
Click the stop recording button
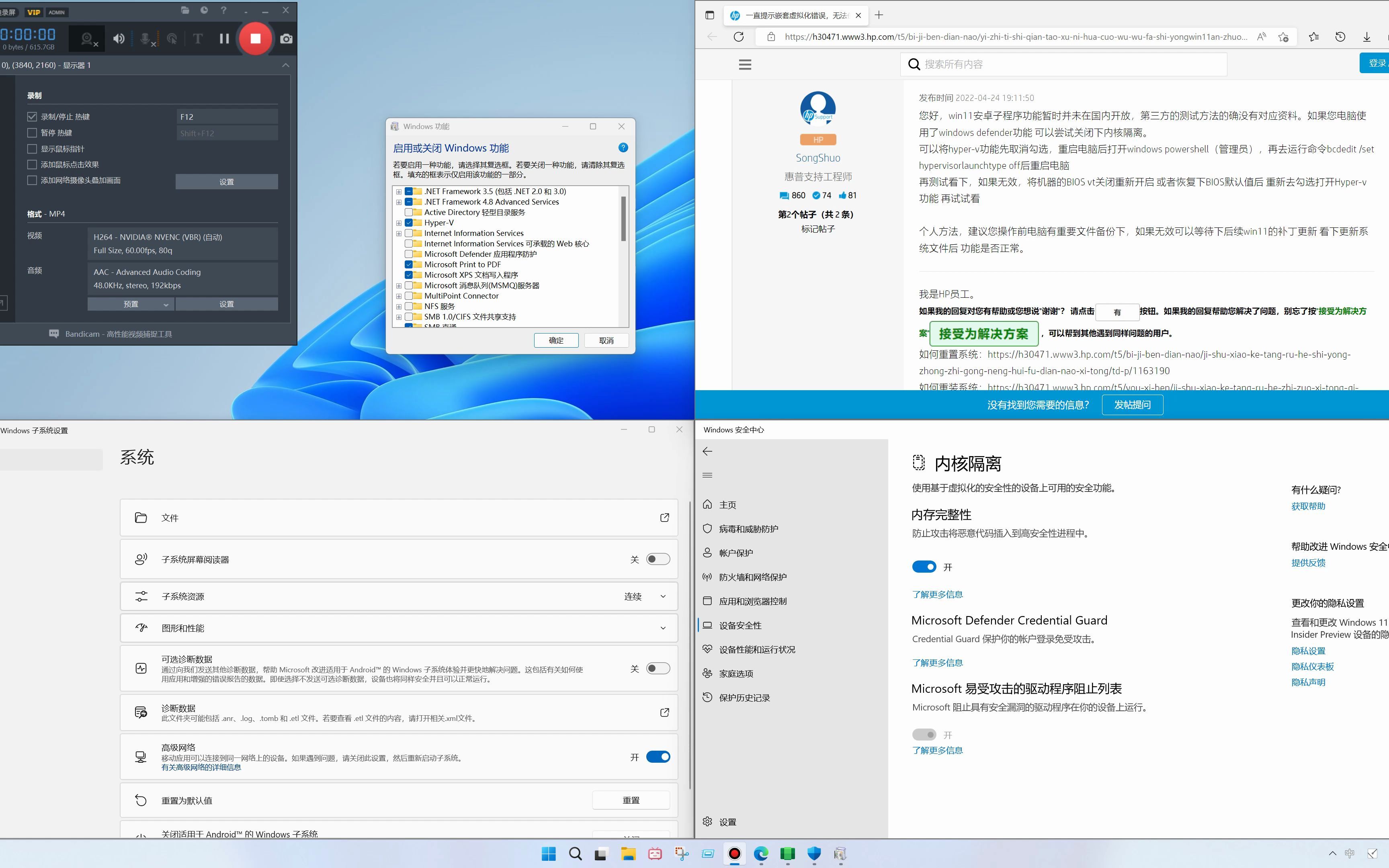coord(255,38)
